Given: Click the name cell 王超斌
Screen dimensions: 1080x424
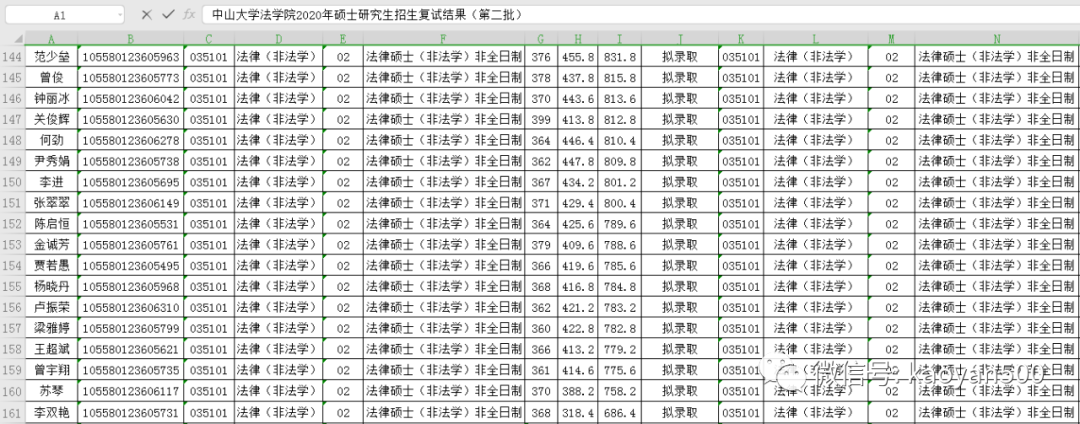Looking at the screenshot, I should click(x=52, y=349).
